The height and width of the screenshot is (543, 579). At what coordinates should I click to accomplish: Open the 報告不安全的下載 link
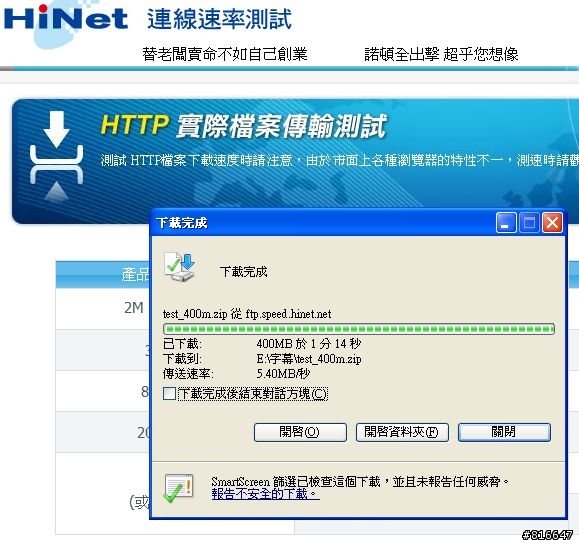pyautogui.click(x=265, y=494)
